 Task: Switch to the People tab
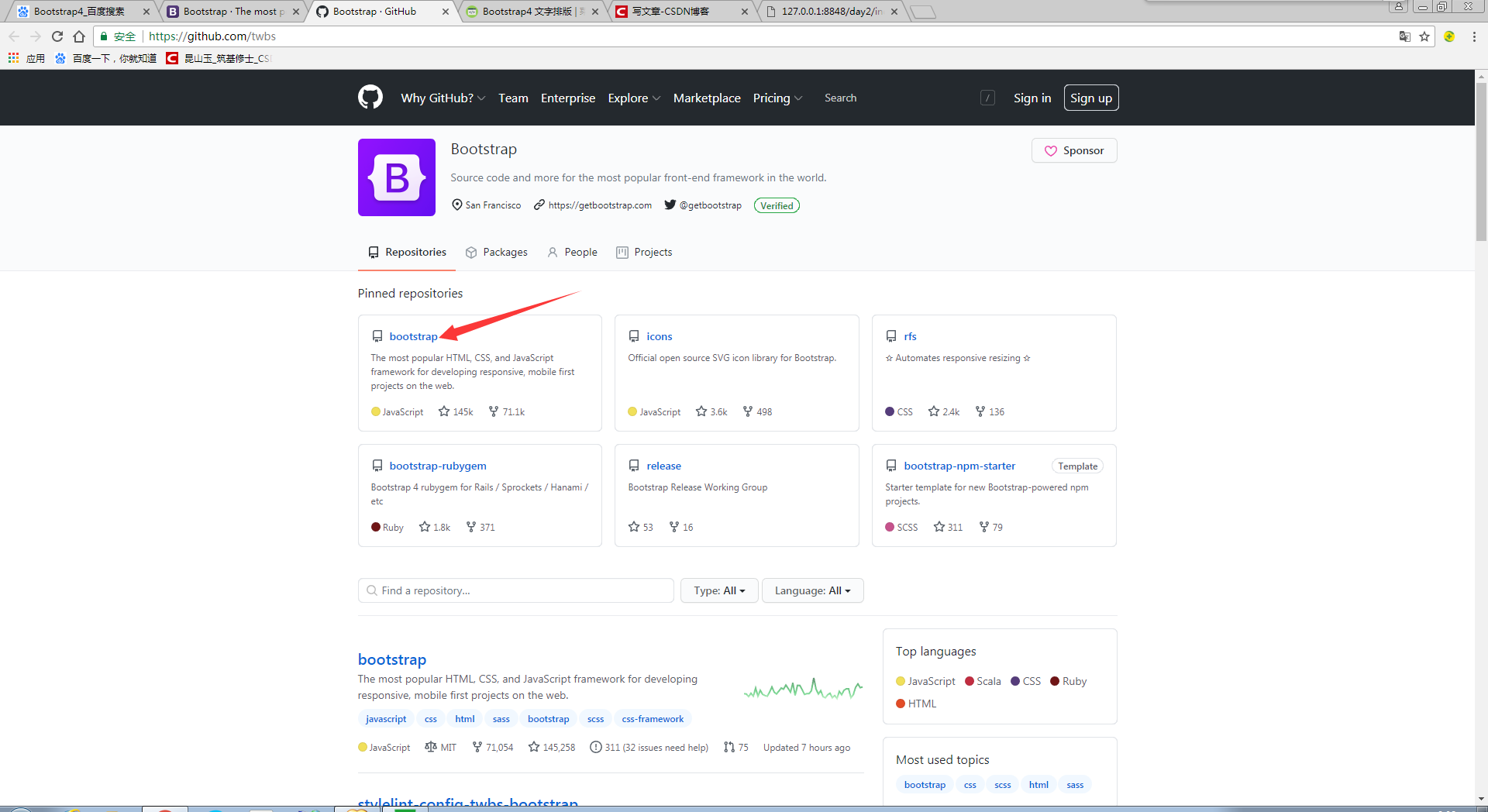tap(580, 252)
